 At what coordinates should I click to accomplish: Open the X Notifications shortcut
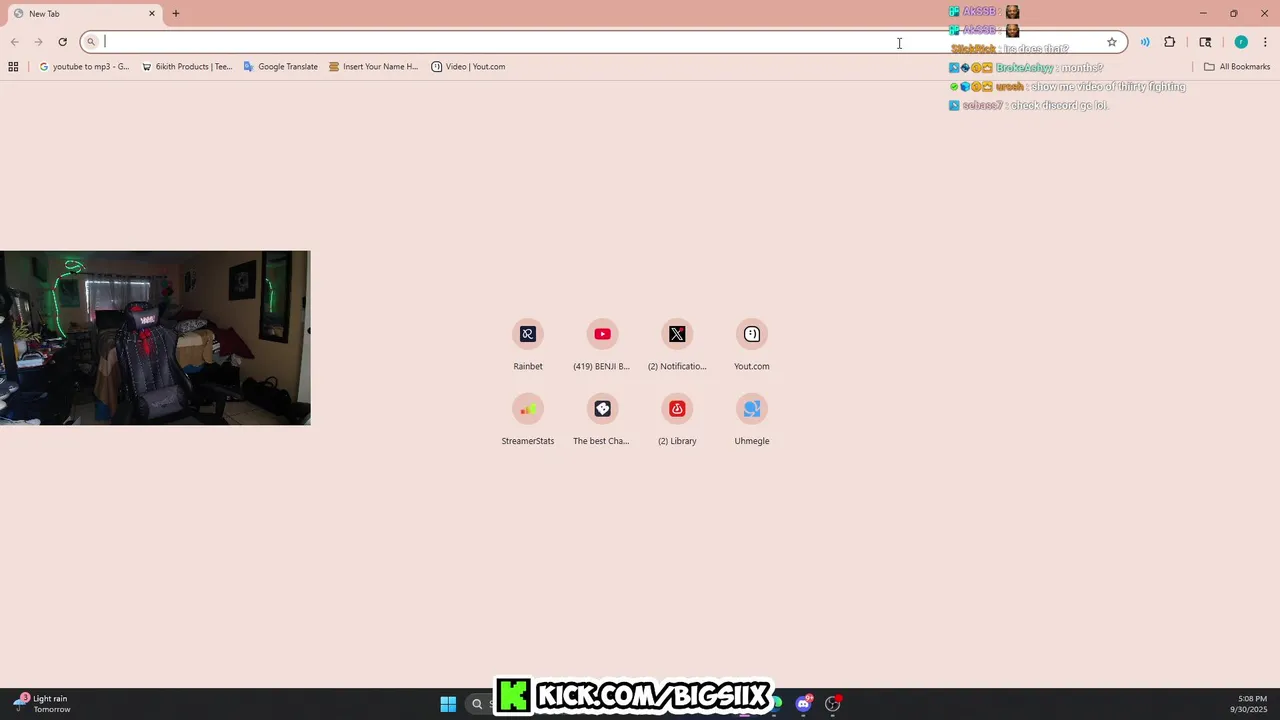pos(677,345)
